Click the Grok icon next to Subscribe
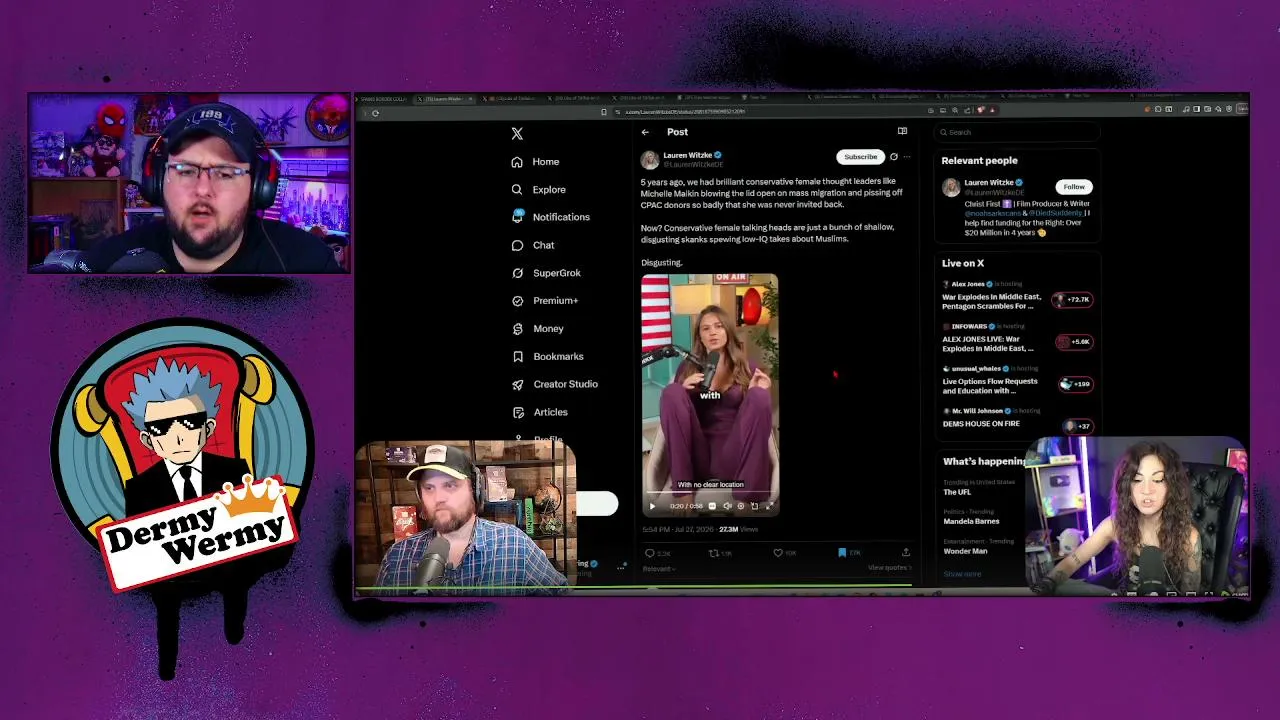1280x720 pixels. pyautogui.click(x=894, y=157)
